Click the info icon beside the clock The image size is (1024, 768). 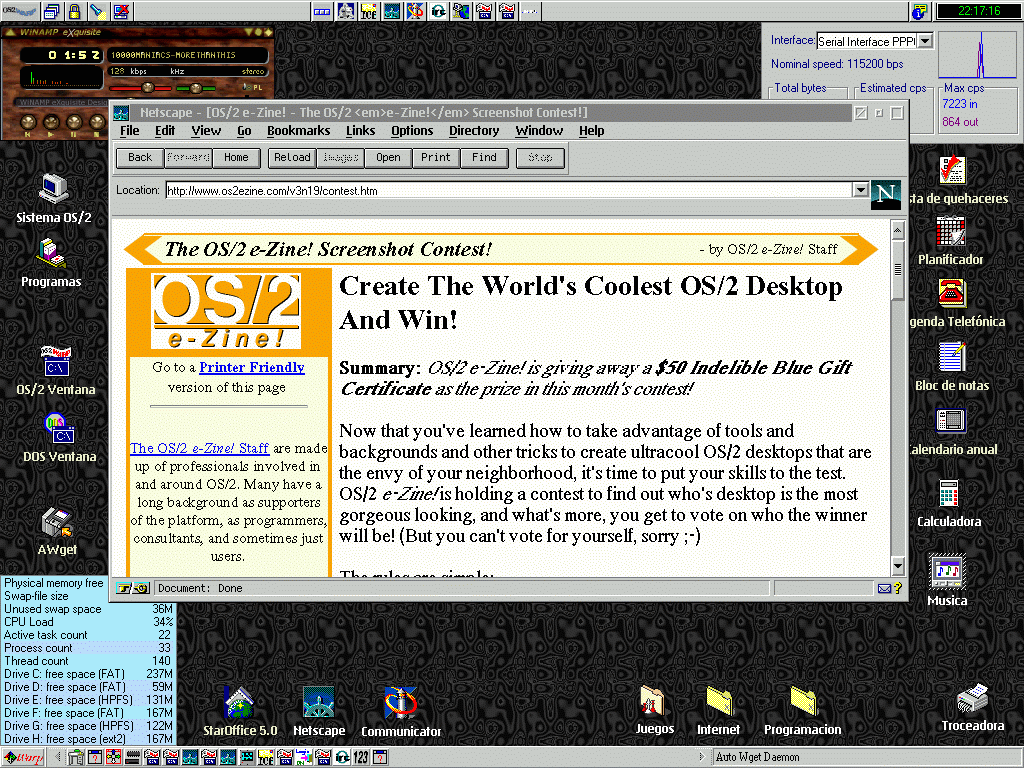920,11
